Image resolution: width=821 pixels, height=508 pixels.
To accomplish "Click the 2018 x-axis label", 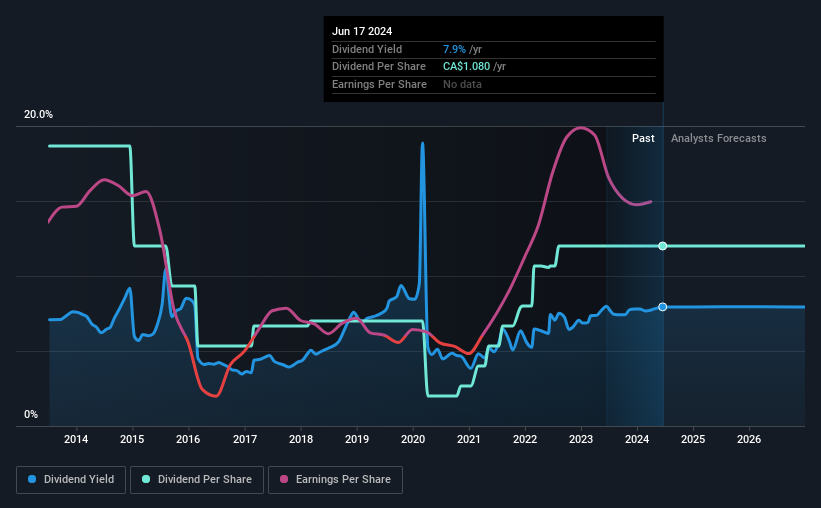I will (301, 439).
